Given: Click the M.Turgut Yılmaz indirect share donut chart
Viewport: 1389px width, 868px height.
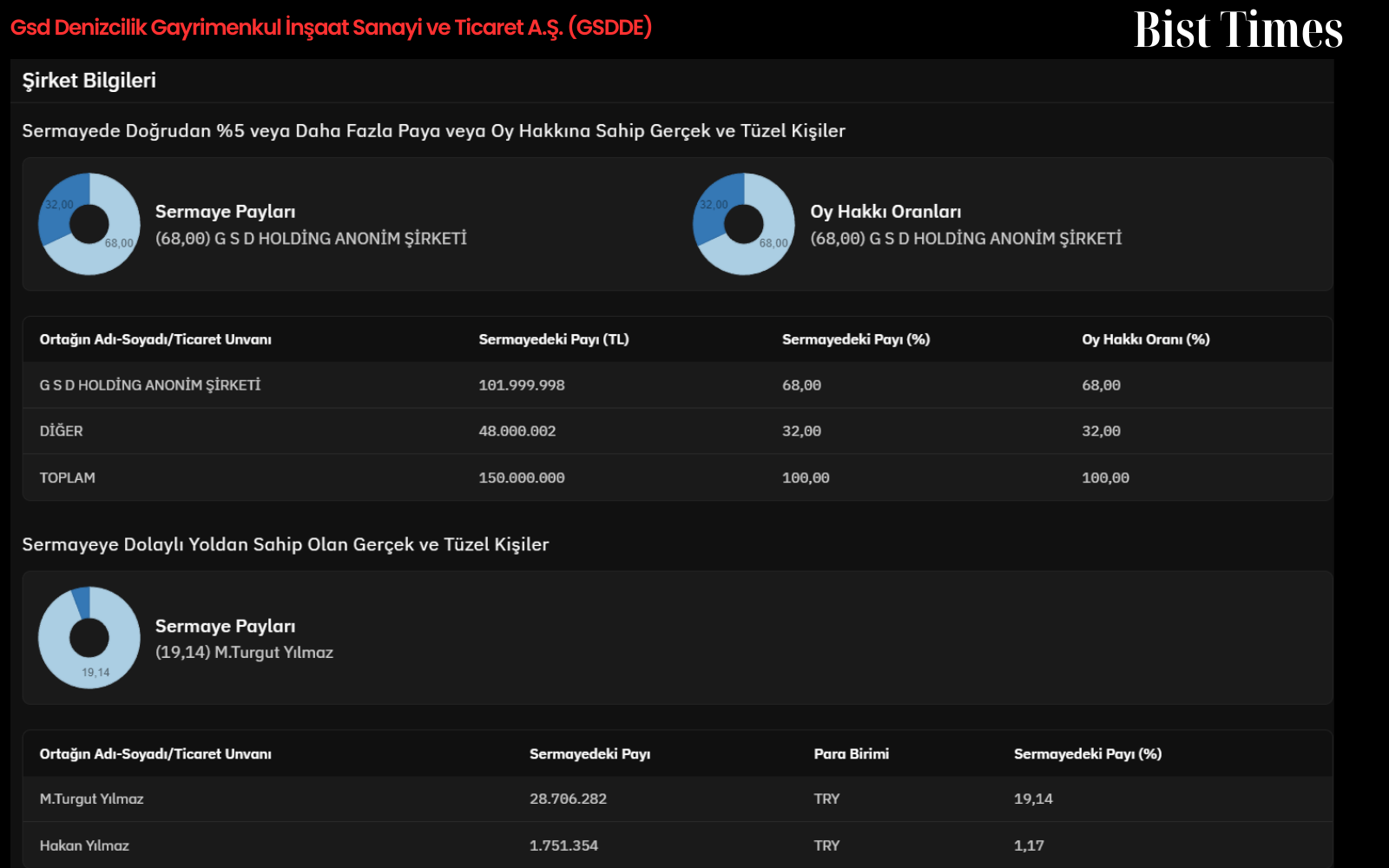Looking at the screenshot, I should tap(89, 638).
